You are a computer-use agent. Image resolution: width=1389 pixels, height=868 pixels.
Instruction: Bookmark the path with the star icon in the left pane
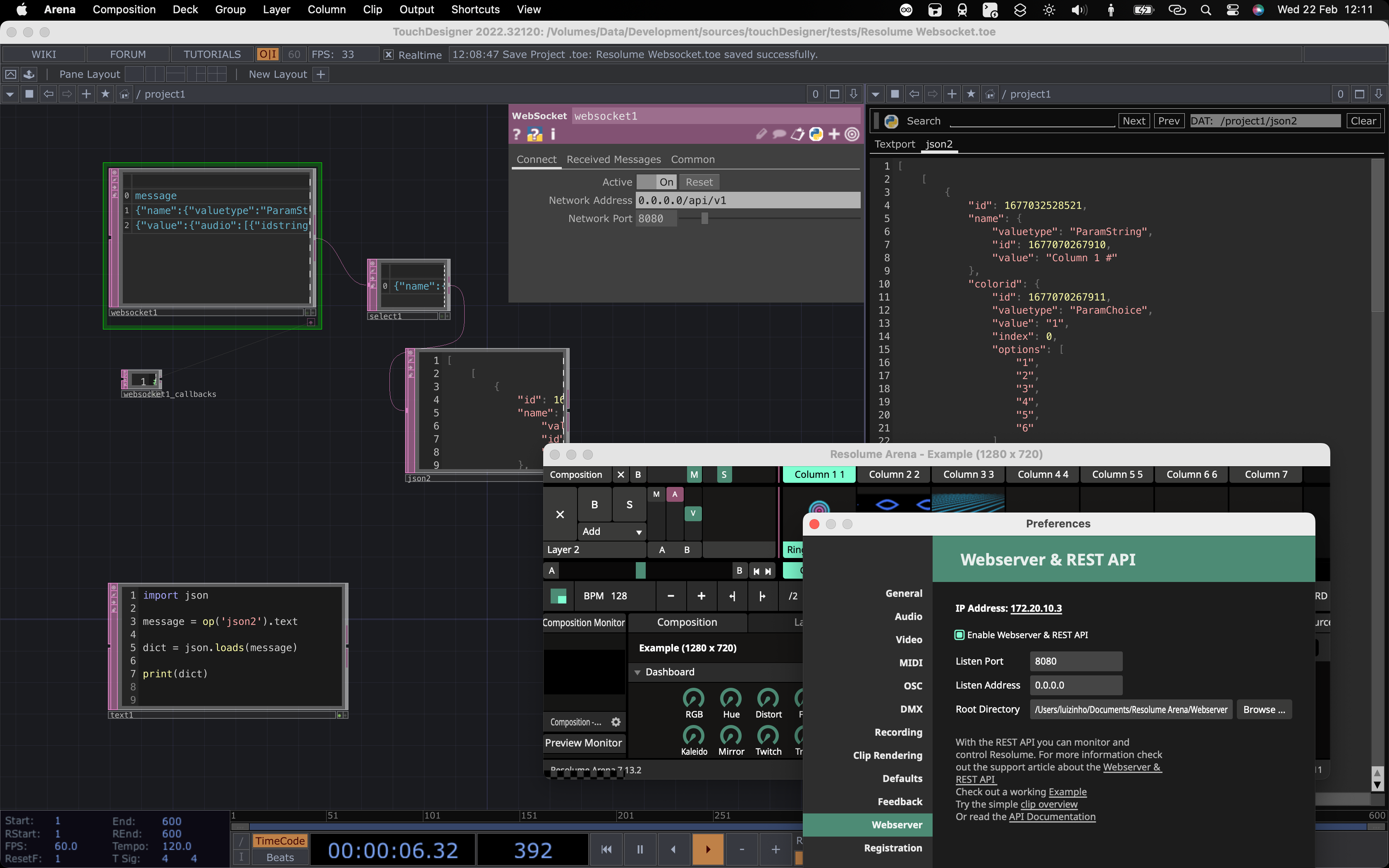coord(105,94)
